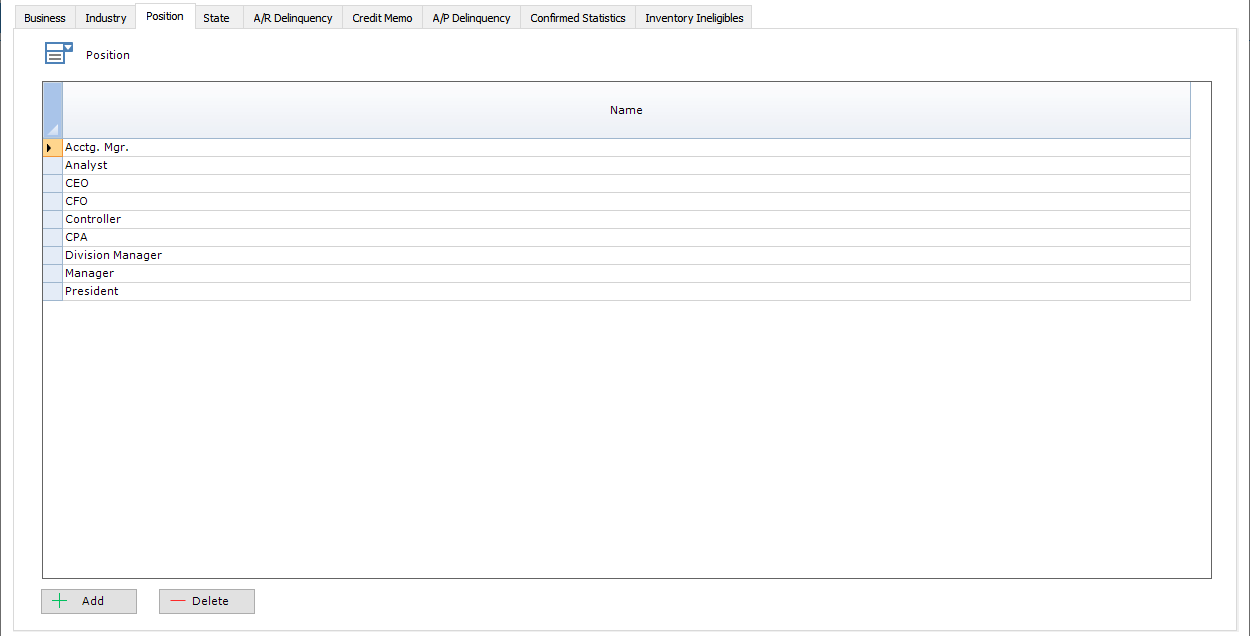Open the State tab
This screenshot has height=636, width=1250.
(x=216, y=17)
